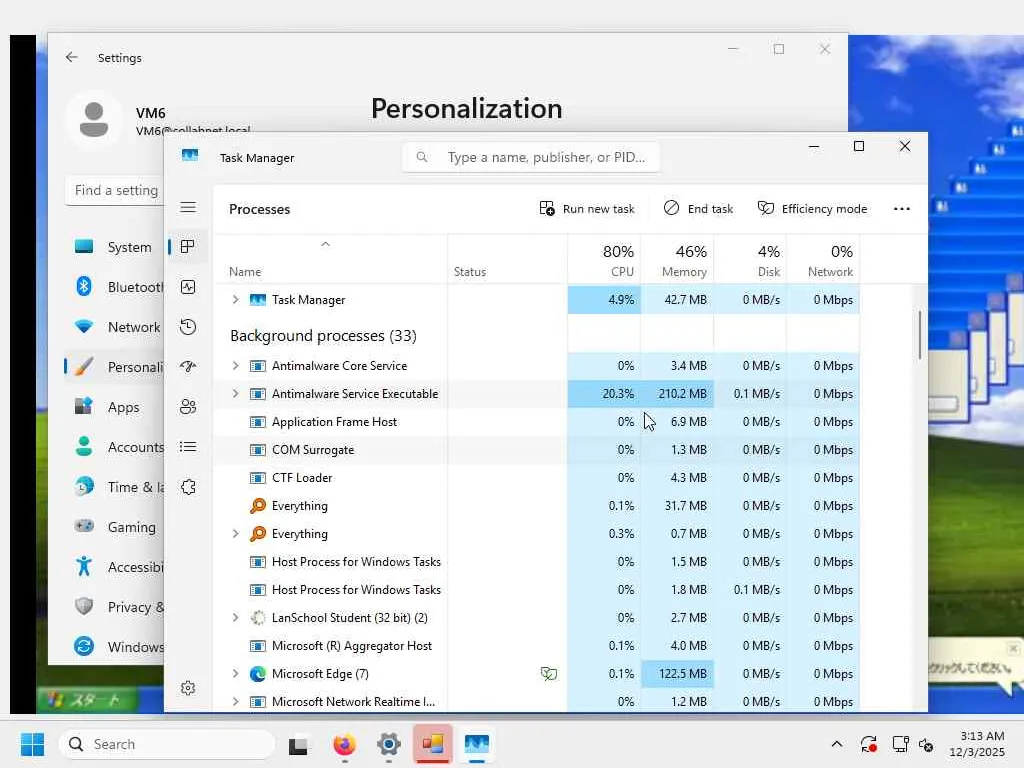The image size is (1024, 768).
Task: Open the Services page icon
Action: tap(188, 487)
